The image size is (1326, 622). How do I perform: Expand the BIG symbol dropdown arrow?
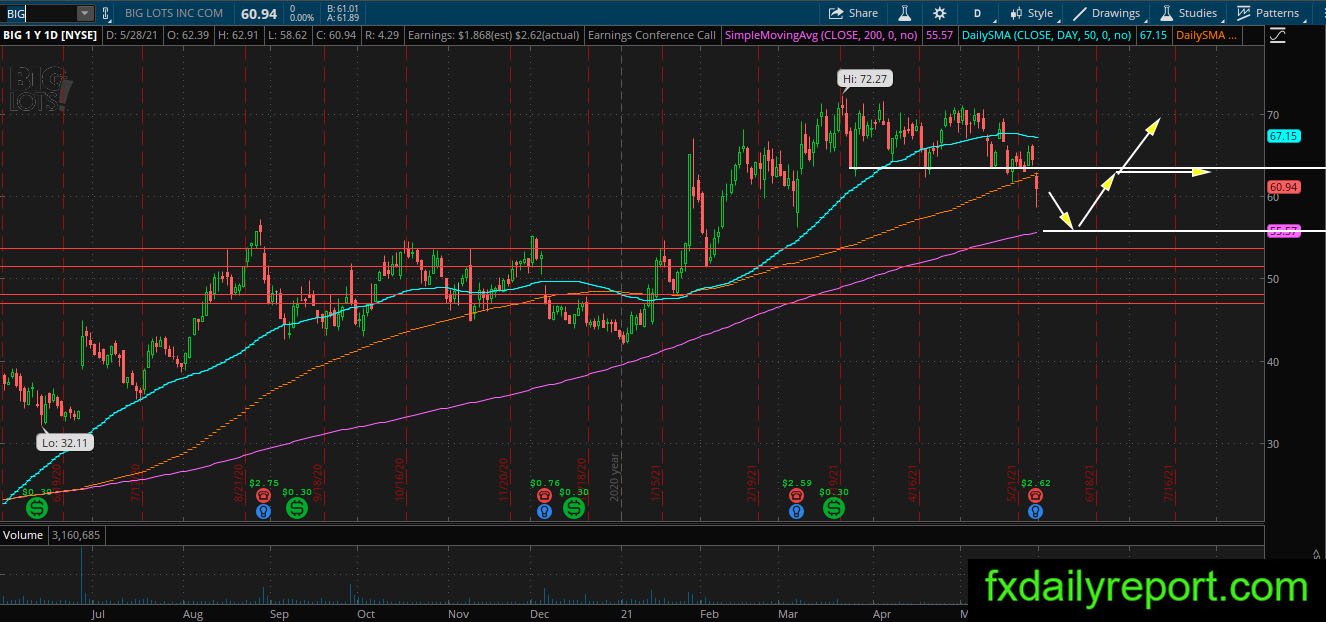84,13
